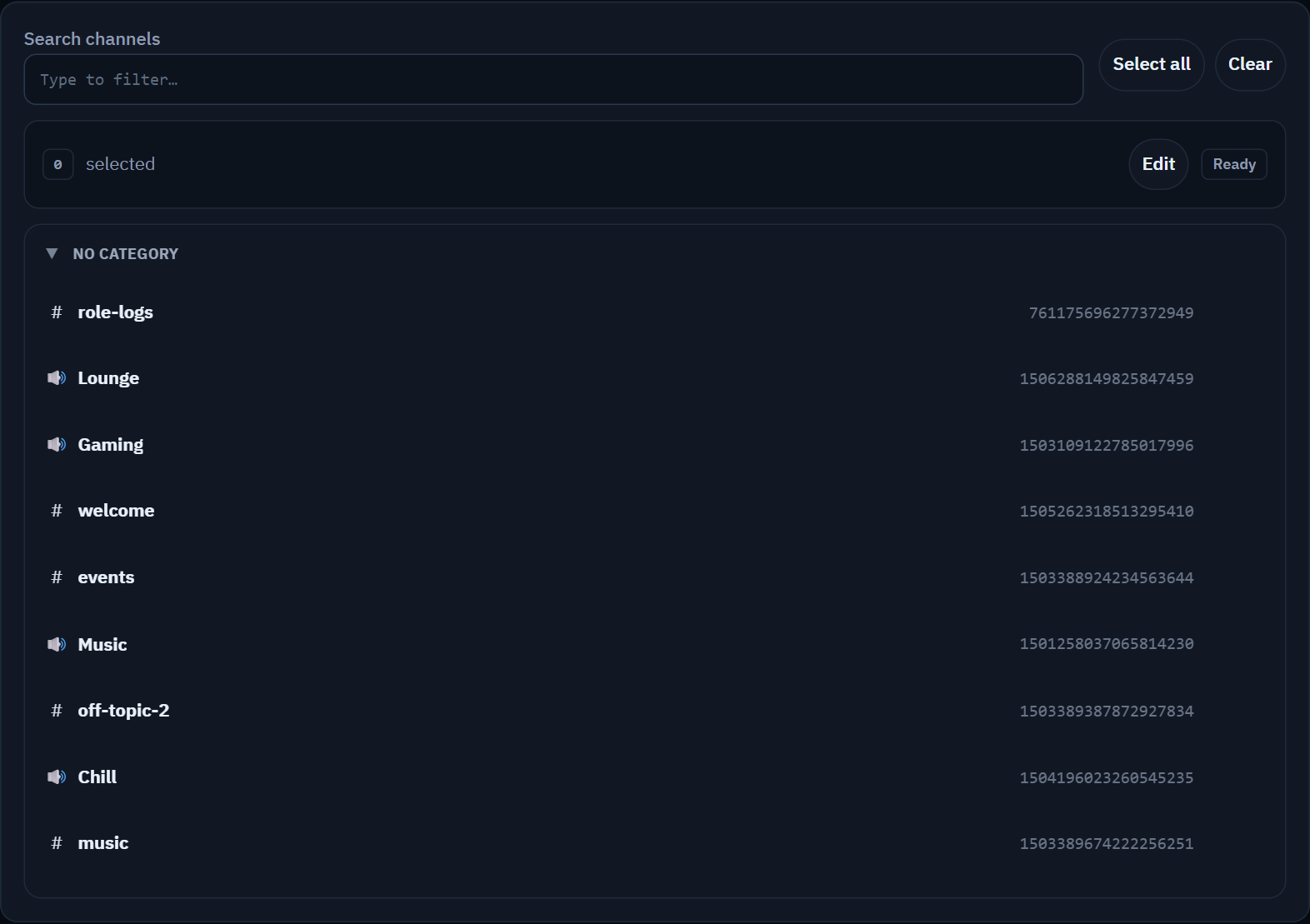
Task: Click the NO CATEGORY header label
Action: tap(126, 254)
